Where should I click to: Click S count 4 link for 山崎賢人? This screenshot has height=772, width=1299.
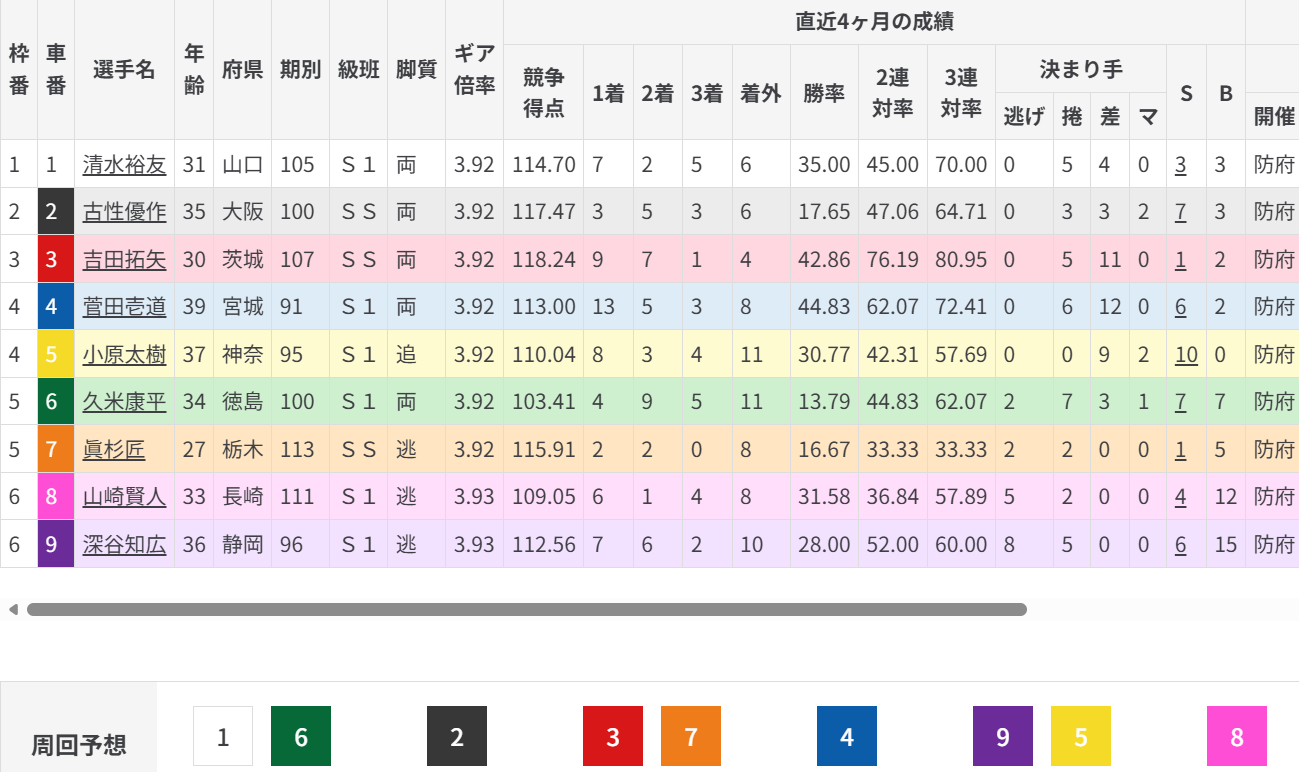click(1181, 497)
